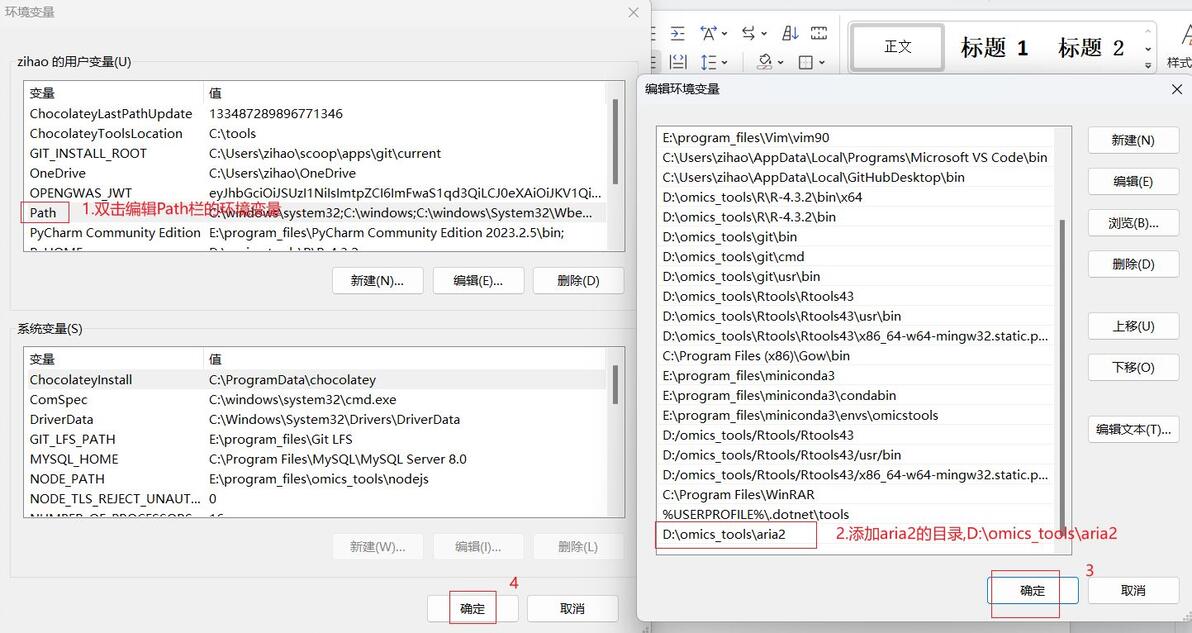
Task: Click 上移(U) to move entry up
Action: point(1133,326)
